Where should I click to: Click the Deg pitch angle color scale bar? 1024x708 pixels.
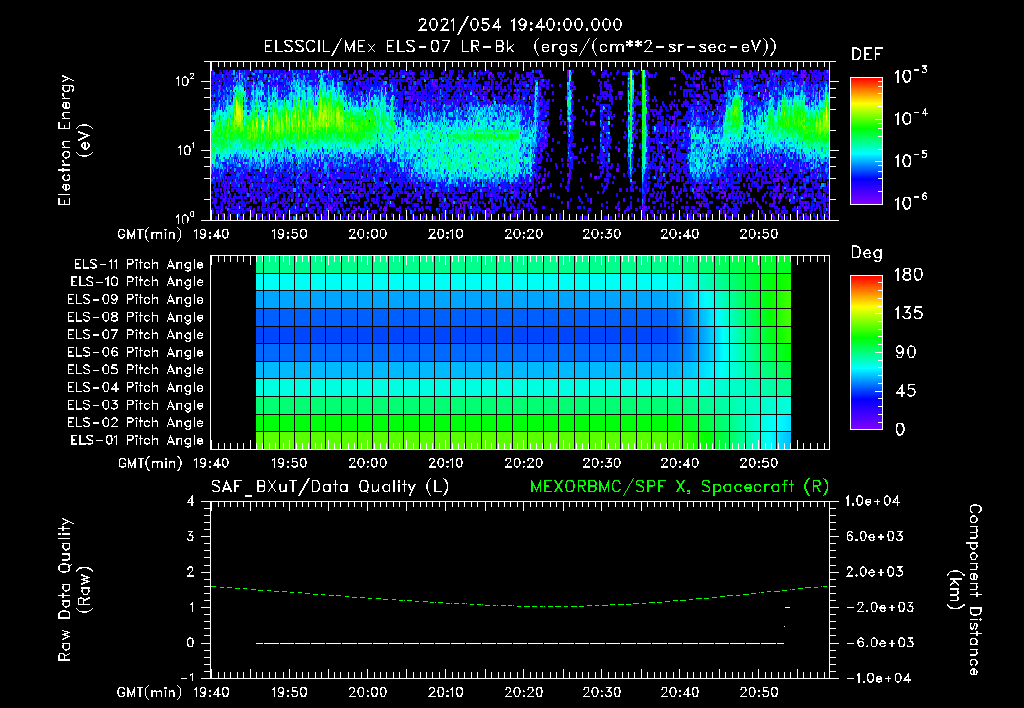click(x=866, y=352)
